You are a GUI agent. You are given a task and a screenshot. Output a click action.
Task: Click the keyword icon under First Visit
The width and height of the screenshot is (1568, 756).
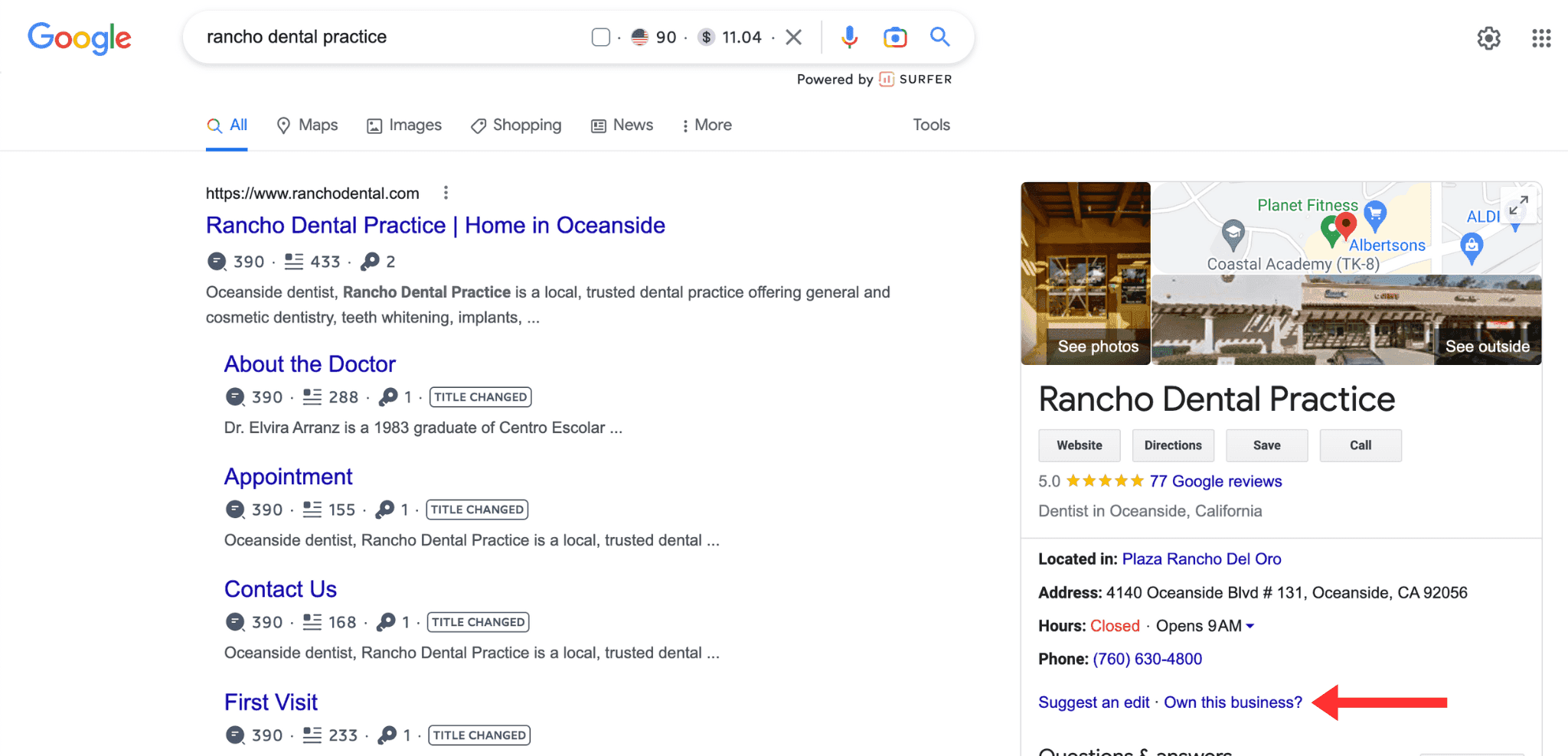click(x=387, y=735)
